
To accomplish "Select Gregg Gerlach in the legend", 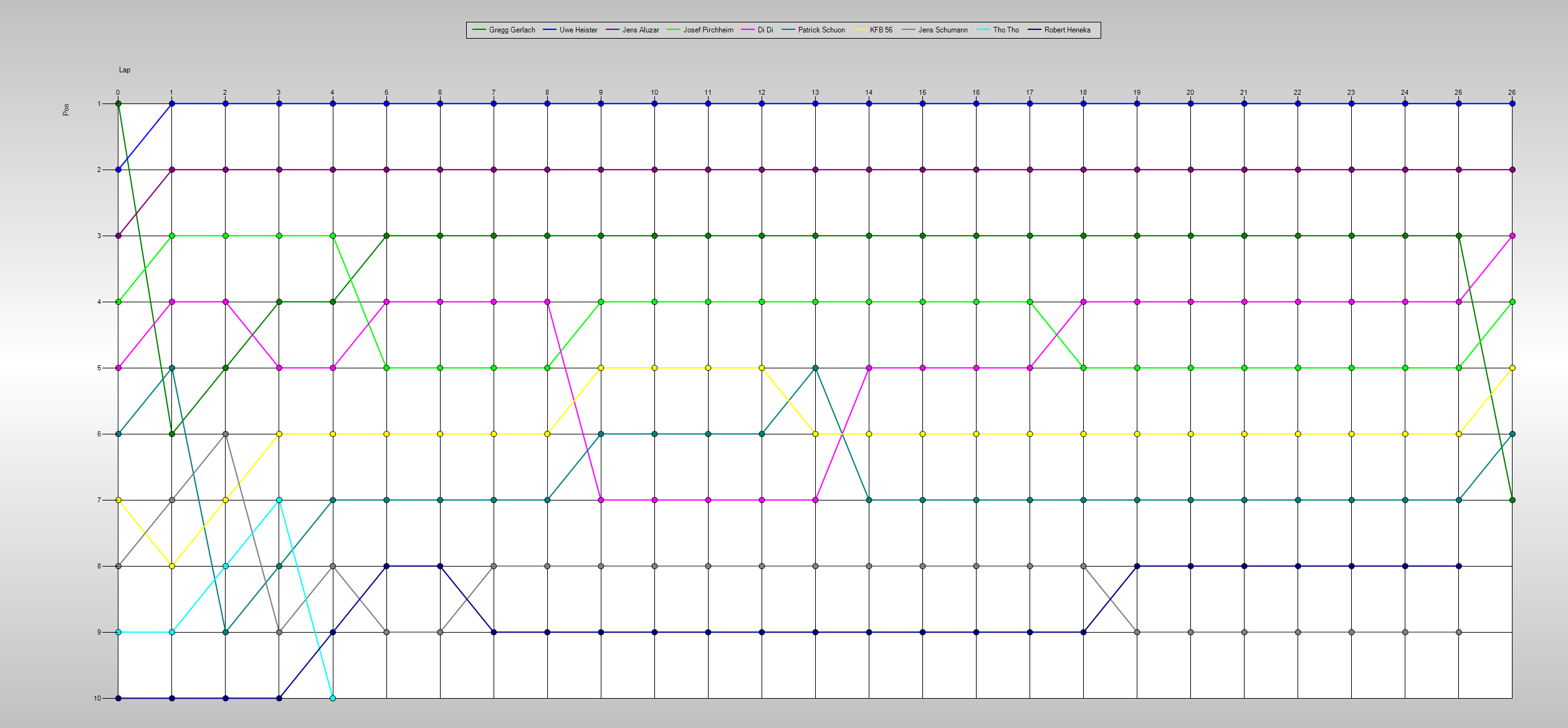I will pos(504,30).
